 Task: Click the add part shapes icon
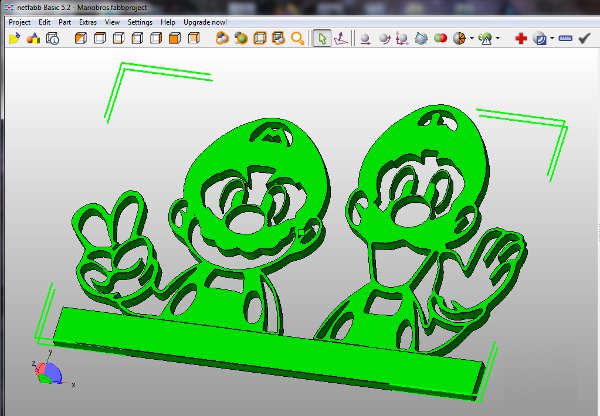(33, 38)
